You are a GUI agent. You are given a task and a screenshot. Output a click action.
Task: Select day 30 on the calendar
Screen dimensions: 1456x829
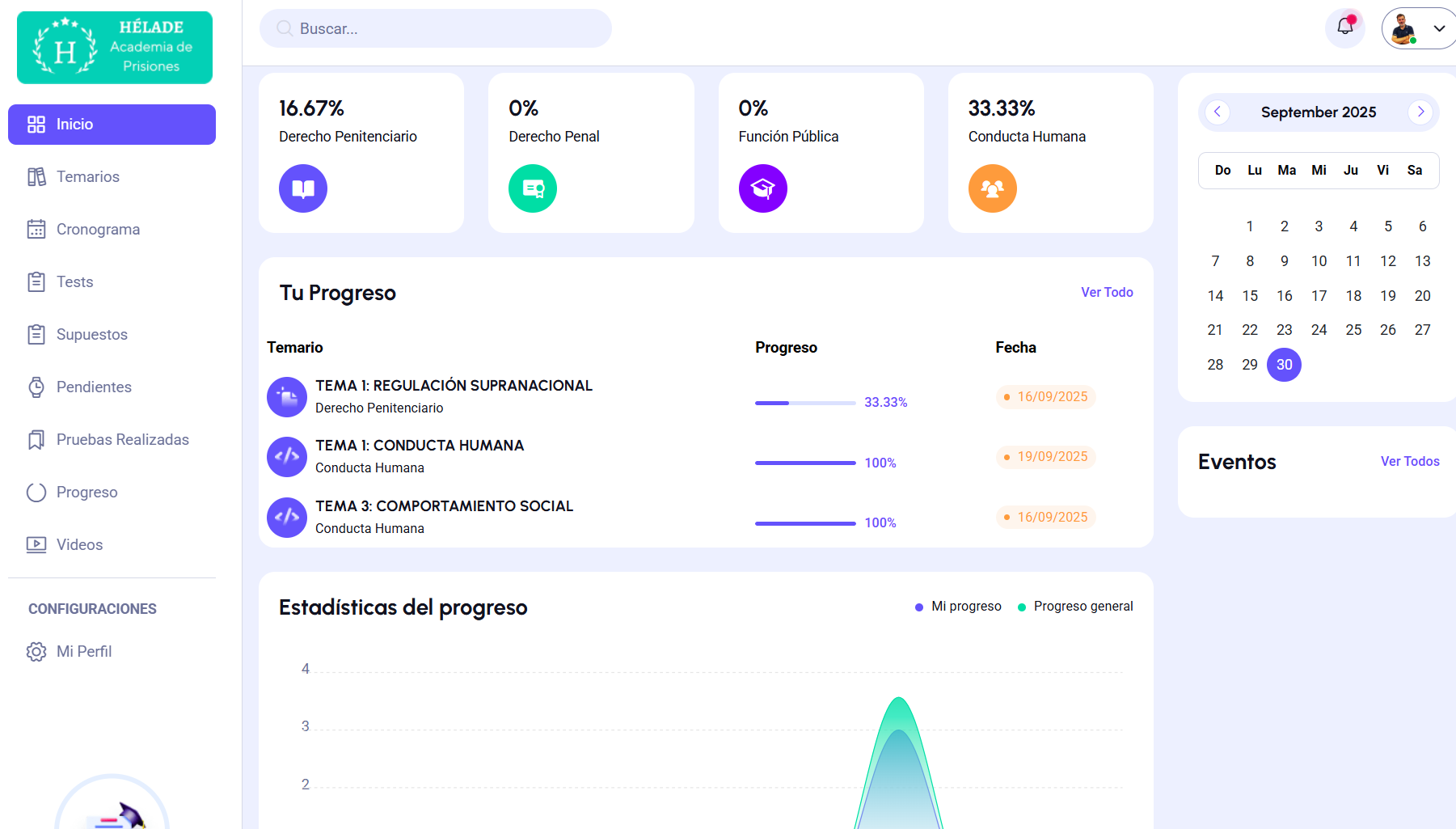pyautogui.click(x=1284, y=365)
